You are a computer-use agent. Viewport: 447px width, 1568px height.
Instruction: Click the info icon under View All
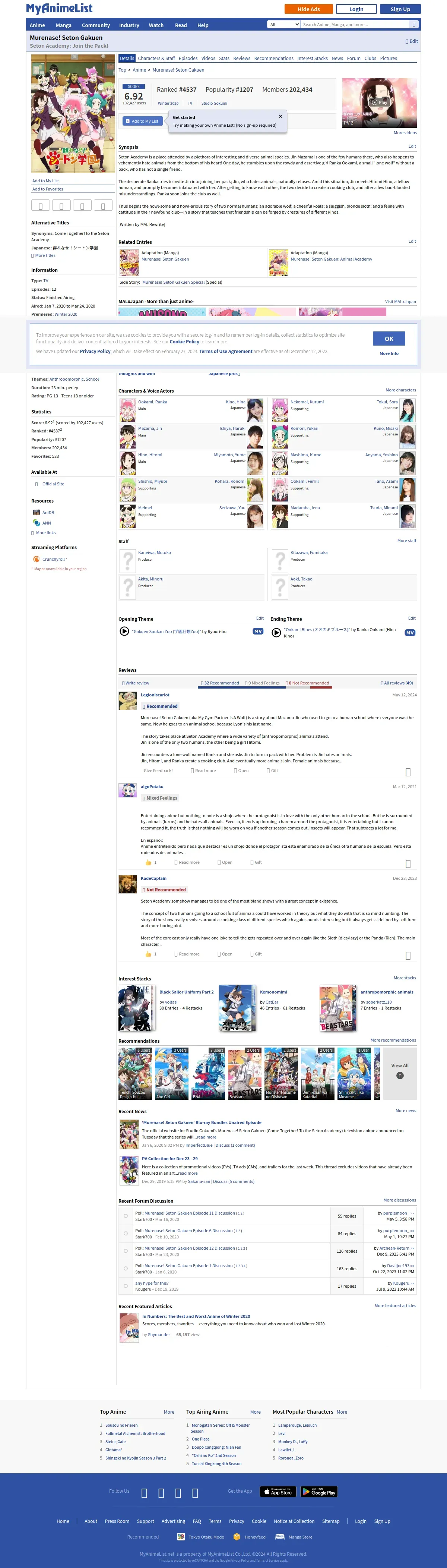point(400,1076)
